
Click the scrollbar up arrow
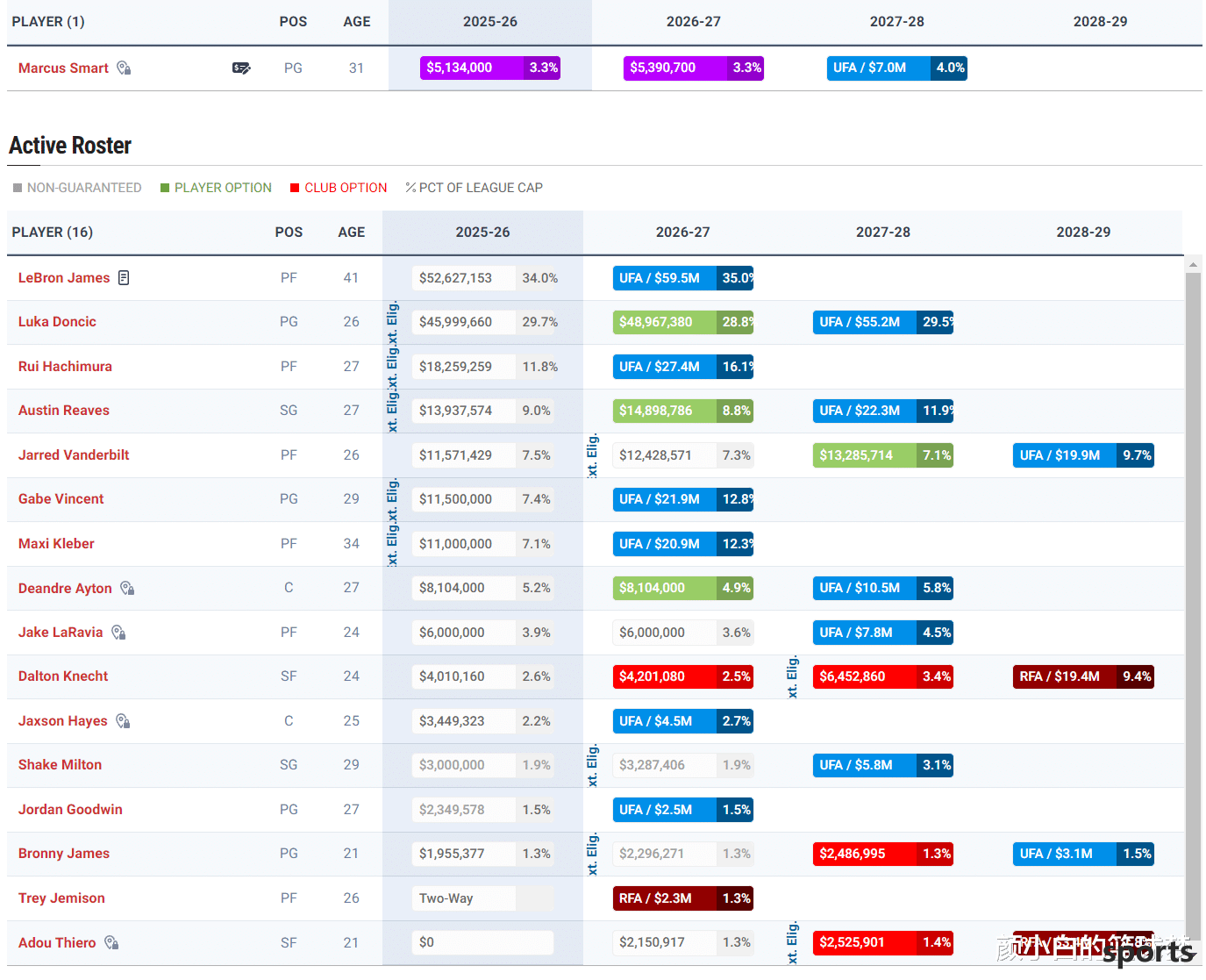[x=1193, y=263]
